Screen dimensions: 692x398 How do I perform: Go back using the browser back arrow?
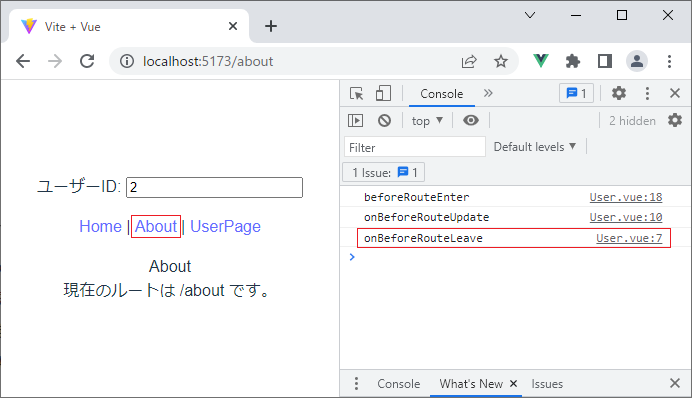pos(23,61)
